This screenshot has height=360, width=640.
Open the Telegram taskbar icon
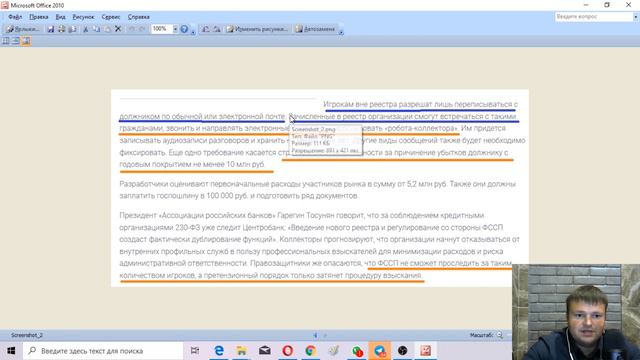point(380,351)
